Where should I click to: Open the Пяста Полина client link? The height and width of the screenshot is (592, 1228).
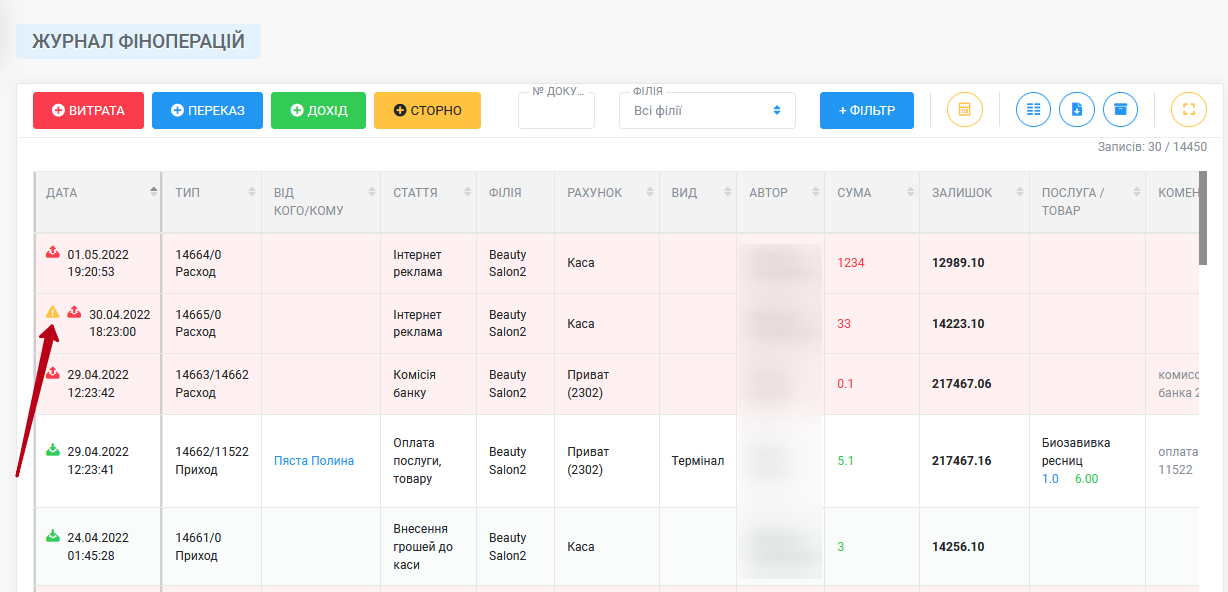(314, 461)
